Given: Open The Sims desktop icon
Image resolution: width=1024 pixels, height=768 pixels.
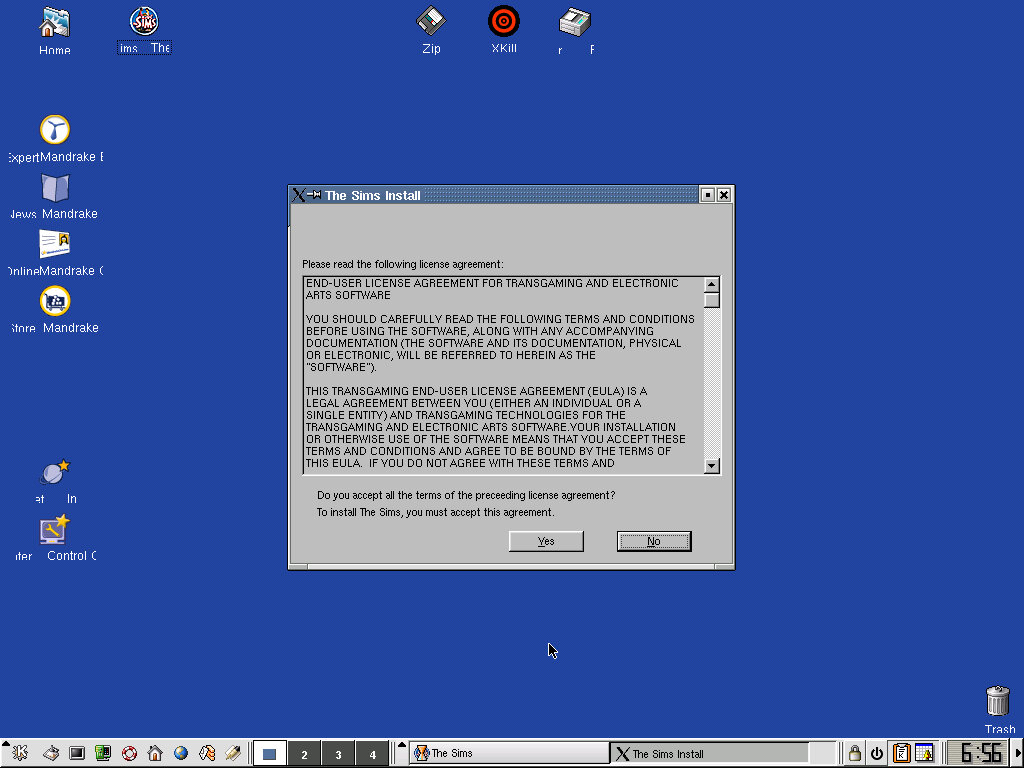Looking at the screenshot, I should pos(145,22).
